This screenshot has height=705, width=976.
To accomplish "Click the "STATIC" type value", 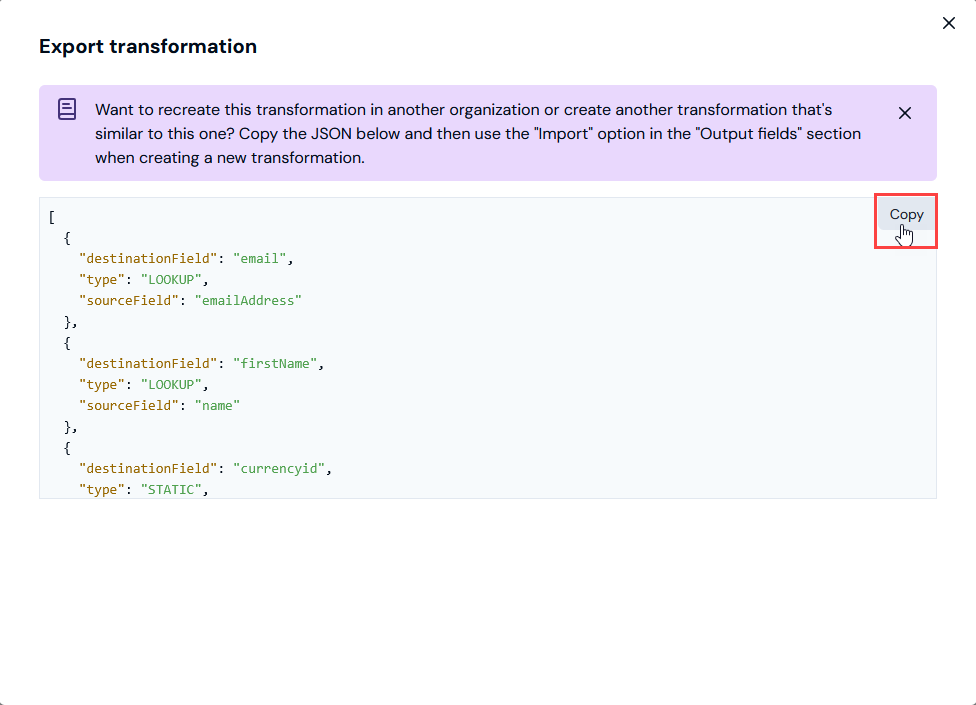I will pyautogui.click(x=171, y=490).
